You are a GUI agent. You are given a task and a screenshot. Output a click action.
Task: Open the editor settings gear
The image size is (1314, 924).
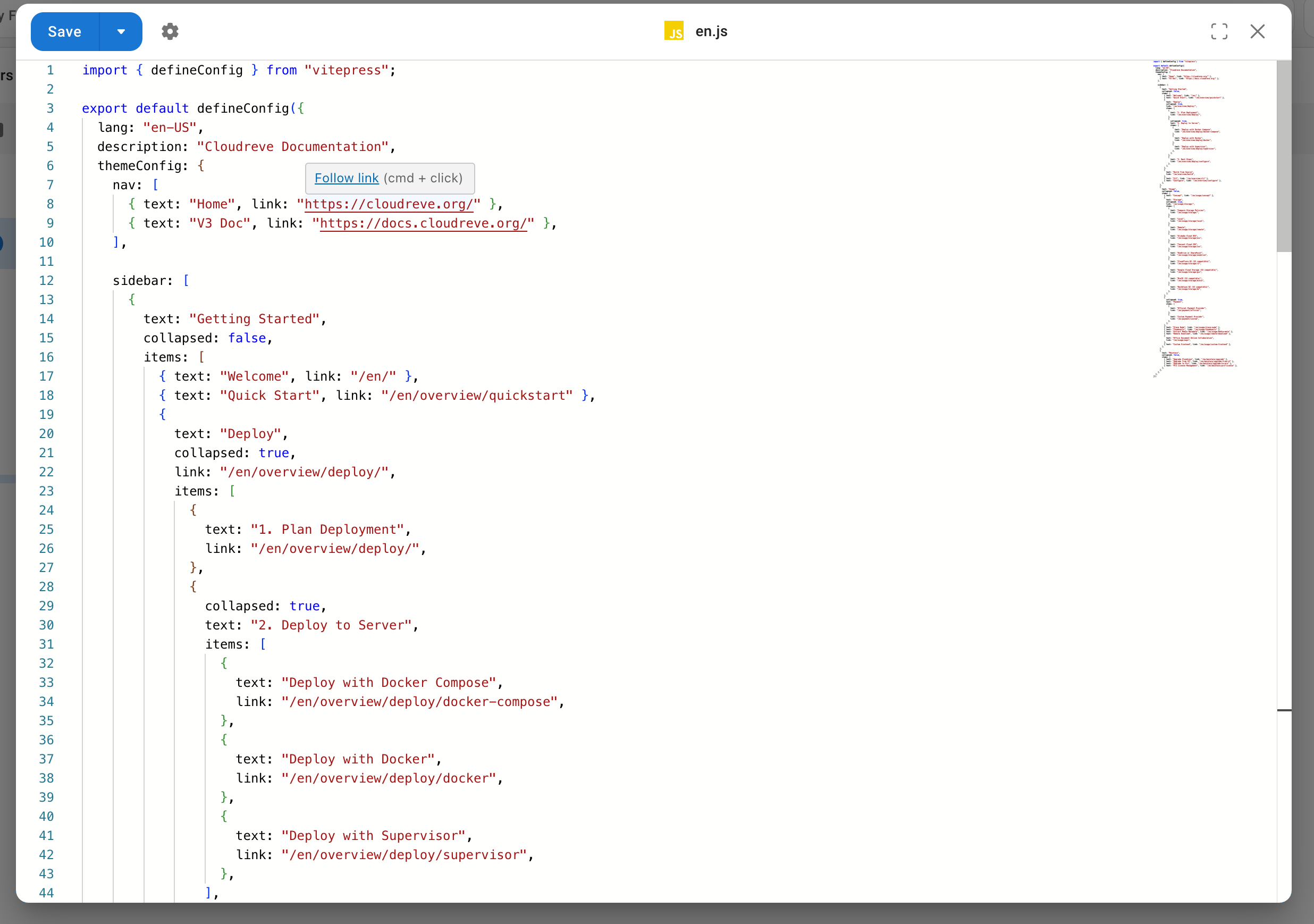click(x=170, y=31)
